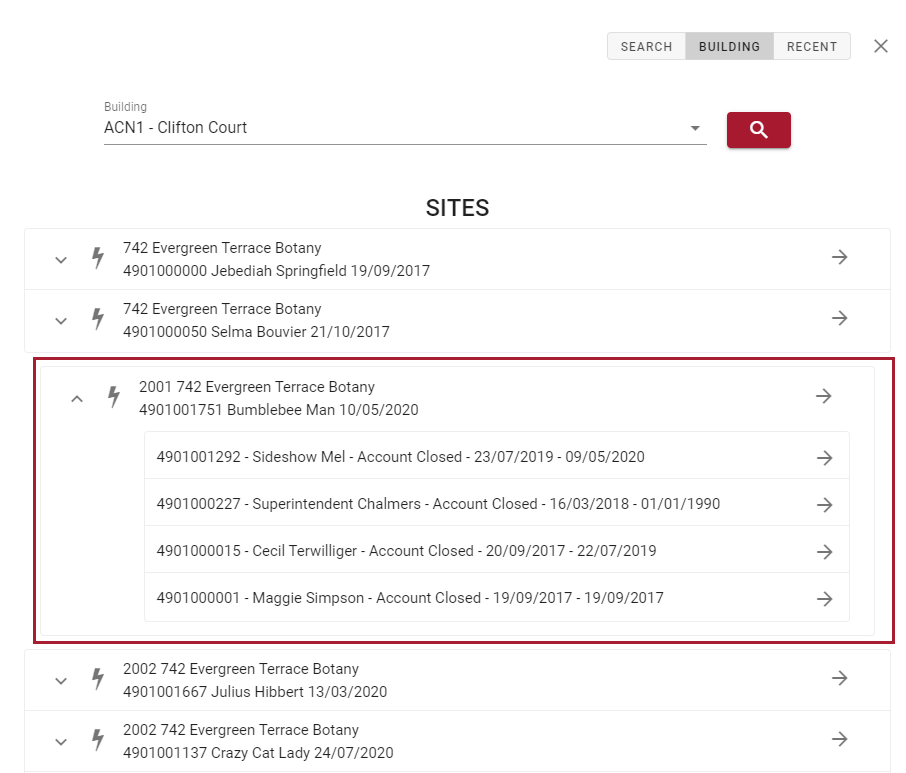The width and height of the screenshot is (906, 773).
Task: Open Julius Hibbert account via arrow
Action: tap(840, 678)
